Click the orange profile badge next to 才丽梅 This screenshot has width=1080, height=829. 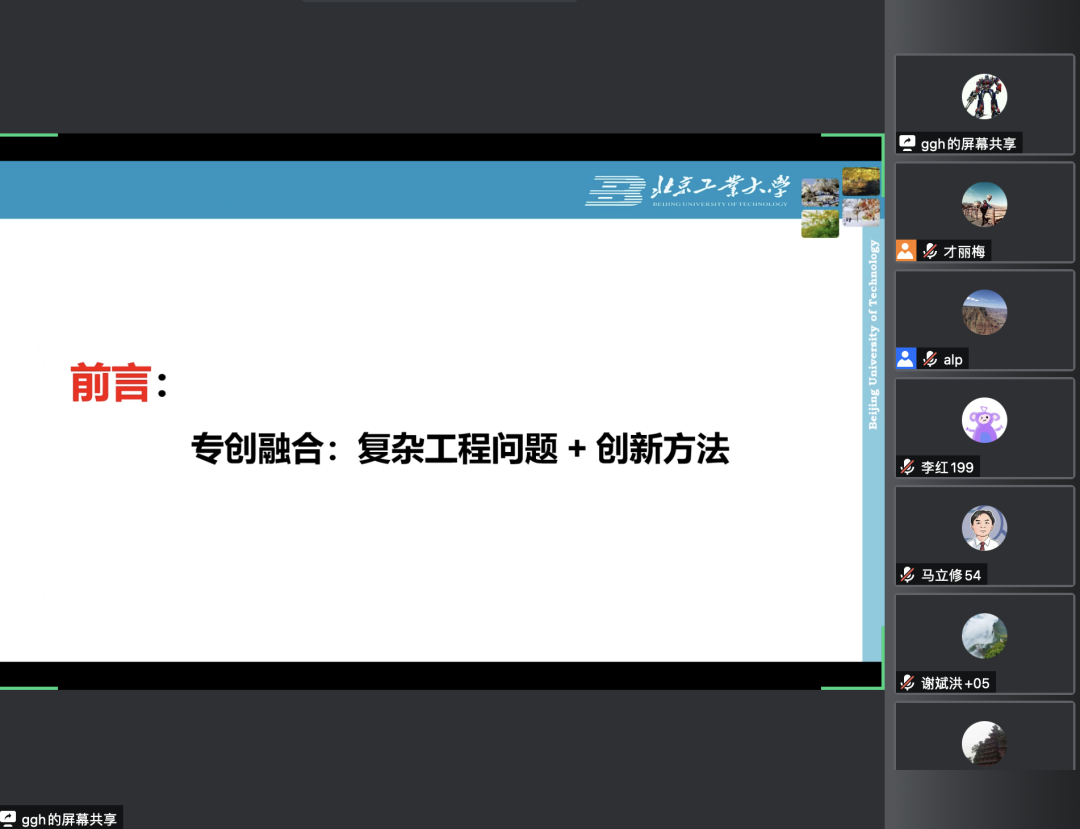[x=906, y=251]
